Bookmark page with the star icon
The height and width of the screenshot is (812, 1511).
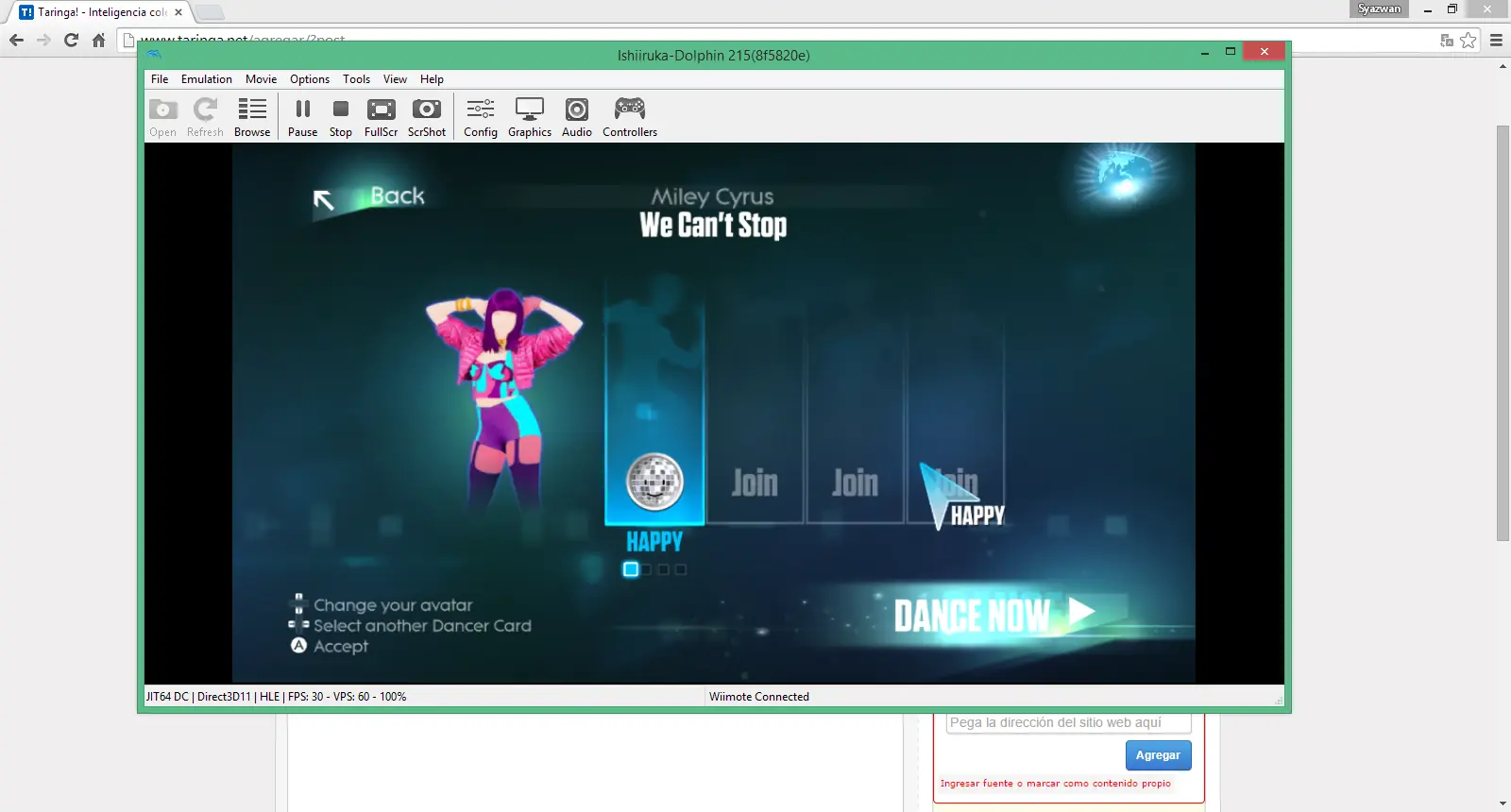click(1468, 40)
